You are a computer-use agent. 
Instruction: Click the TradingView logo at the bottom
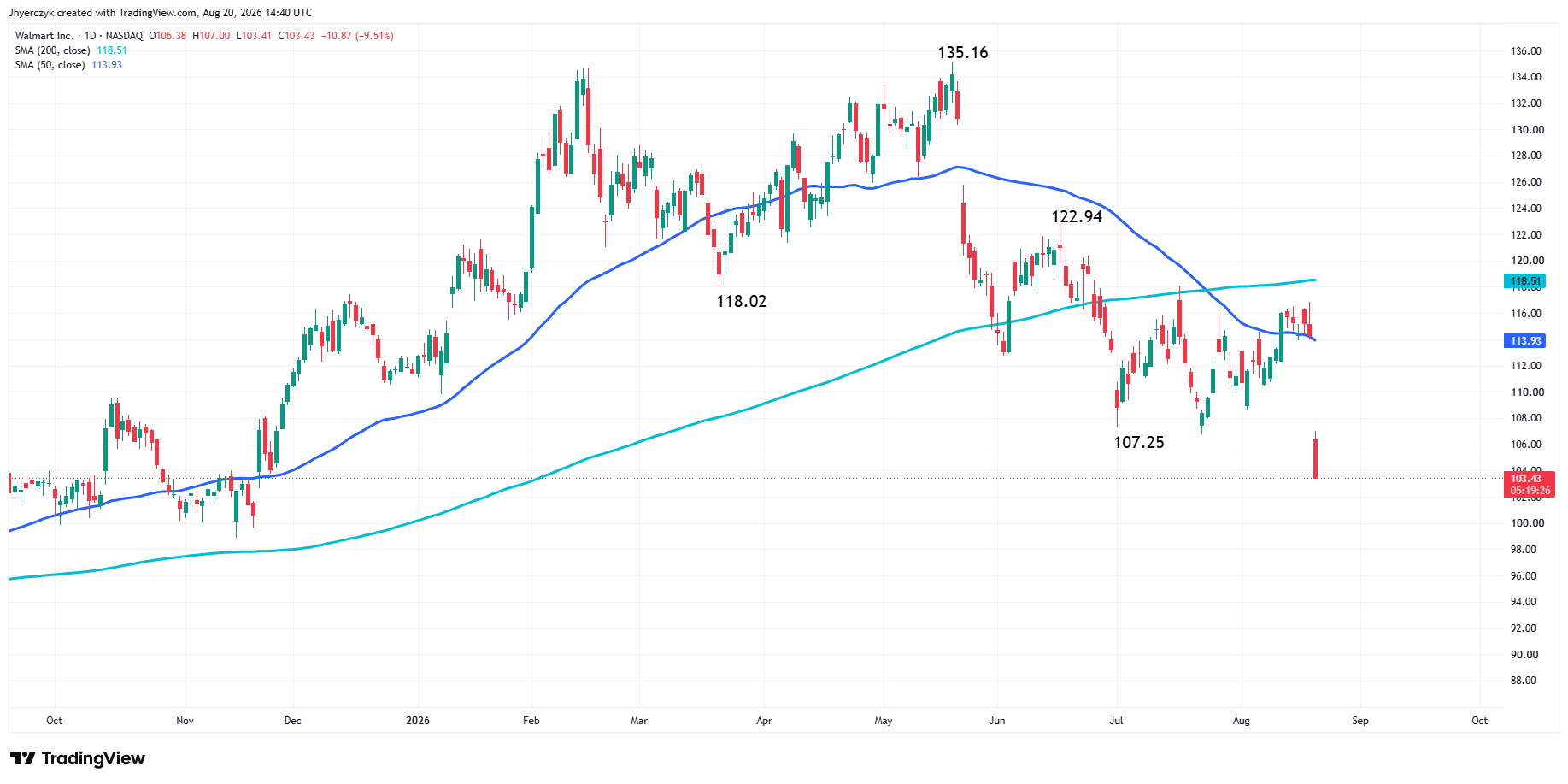coord(78,758)
